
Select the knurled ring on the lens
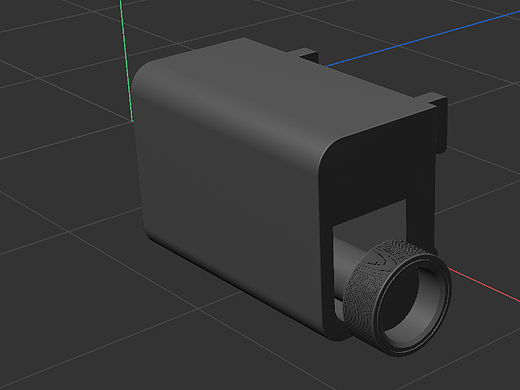click(363, 293)
